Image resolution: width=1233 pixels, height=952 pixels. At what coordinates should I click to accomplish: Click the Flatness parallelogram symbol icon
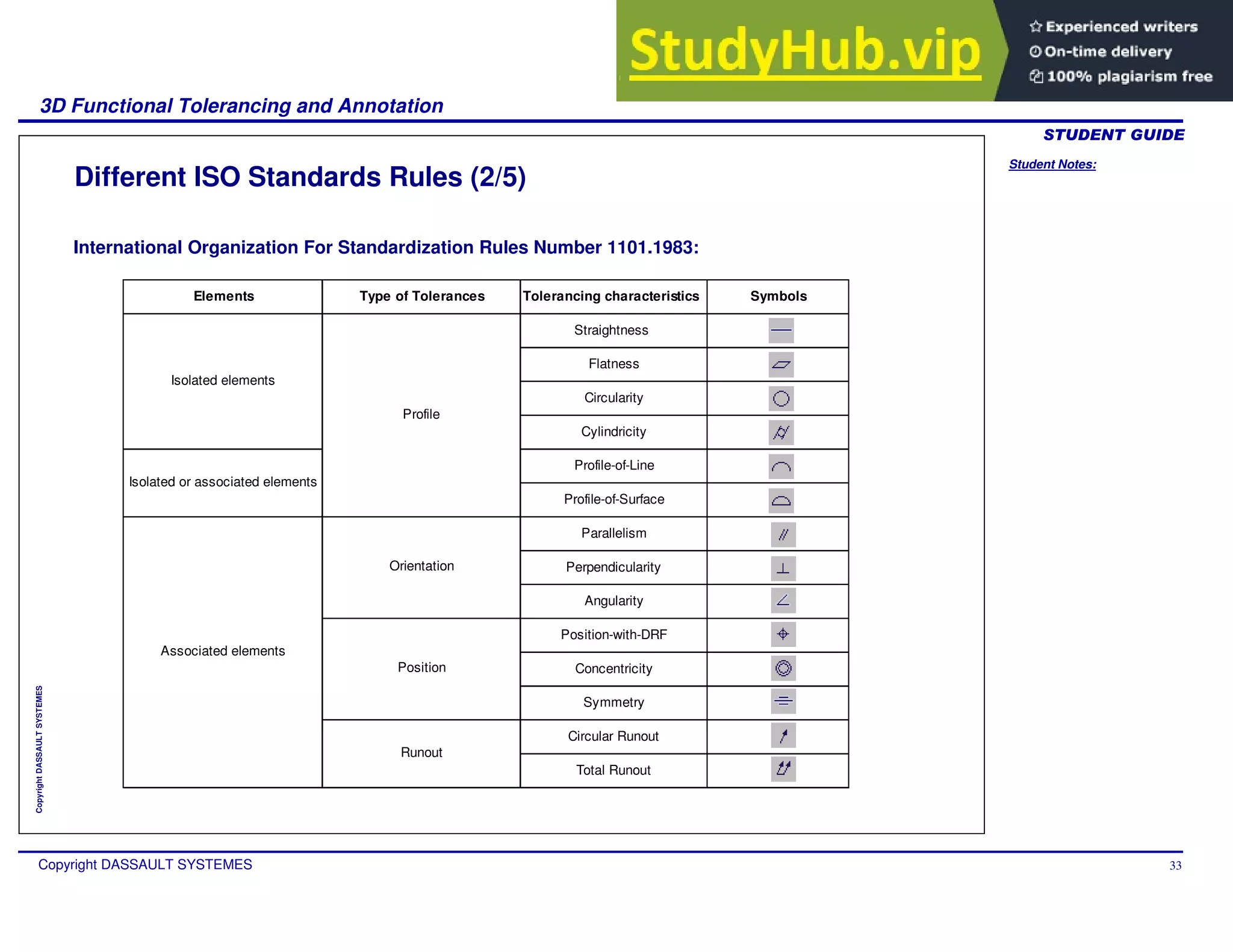click(x=781, y=365)
